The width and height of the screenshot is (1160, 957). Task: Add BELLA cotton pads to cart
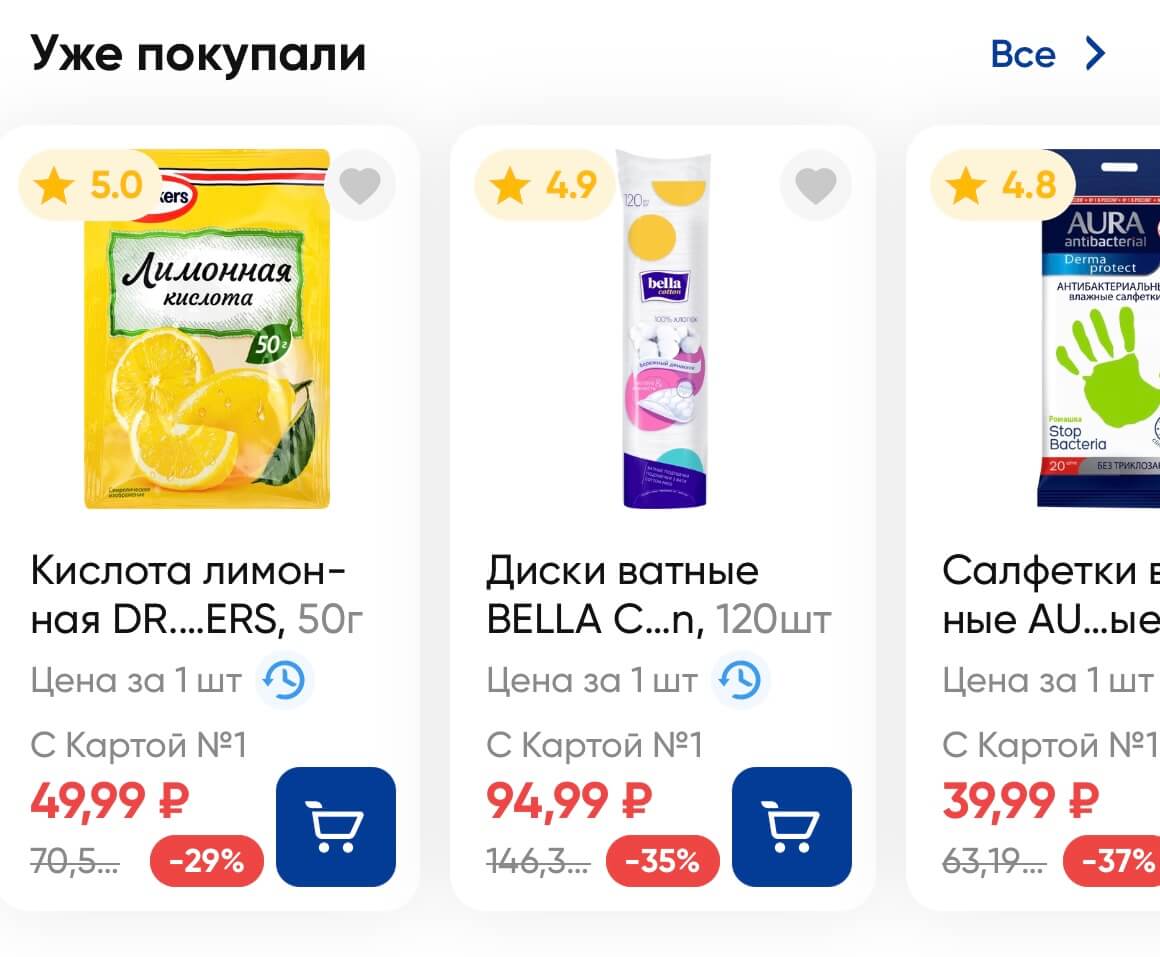point(791,826)
